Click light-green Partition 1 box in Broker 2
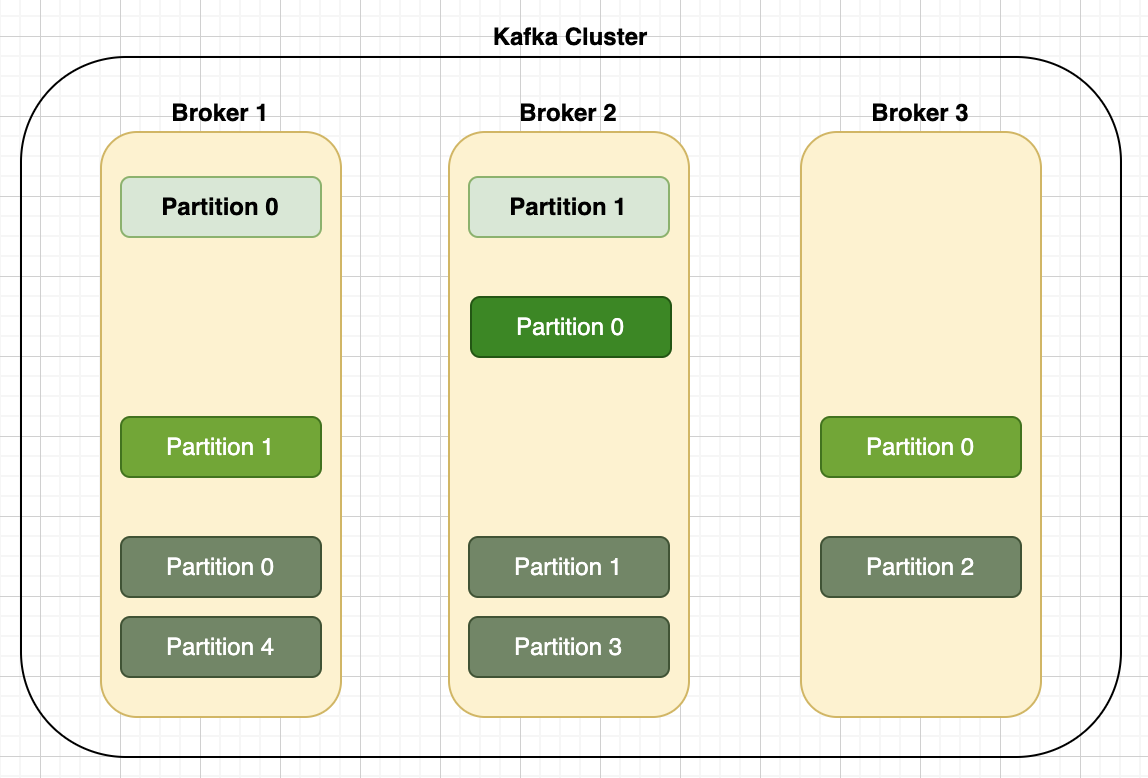The image size is (1148, 778). [x=569, y=207]
